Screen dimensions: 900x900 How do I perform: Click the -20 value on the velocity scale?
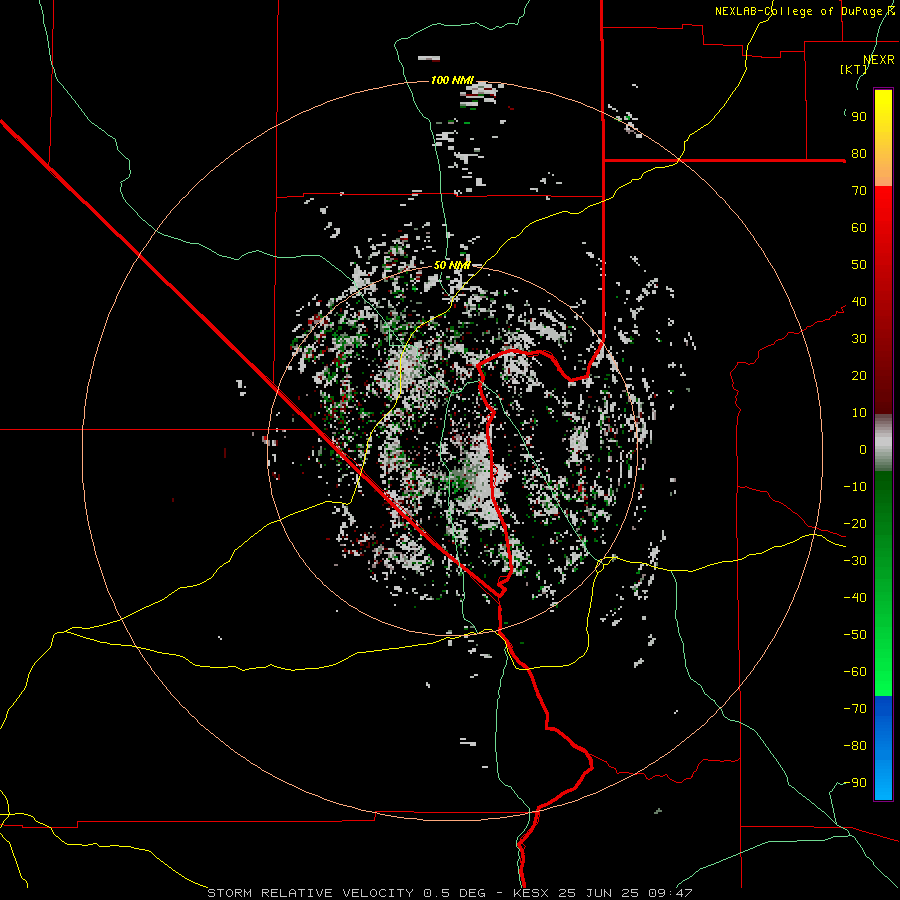pos(855,524)
